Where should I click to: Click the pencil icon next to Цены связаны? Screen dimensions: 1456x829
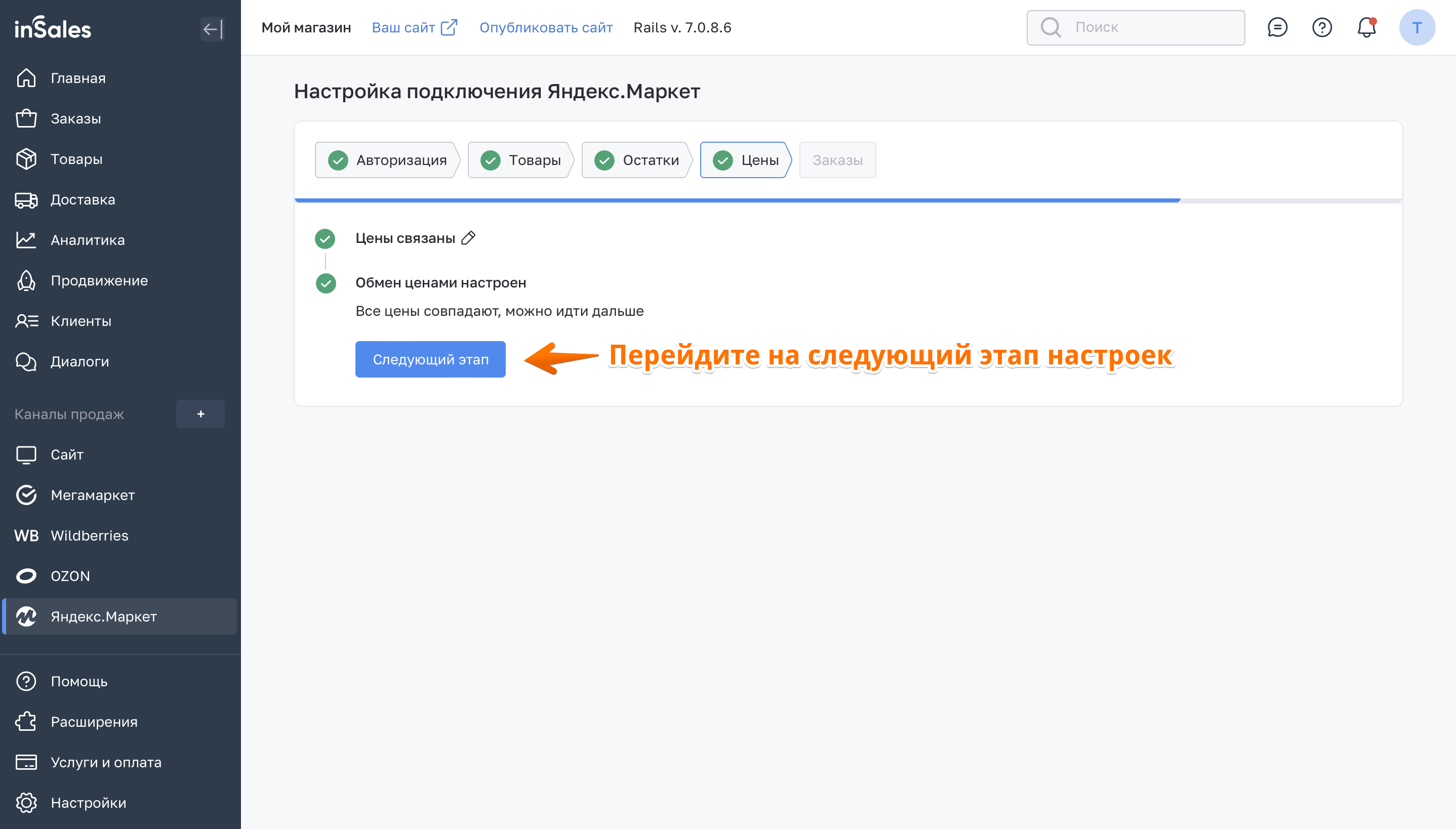(468, 238)
